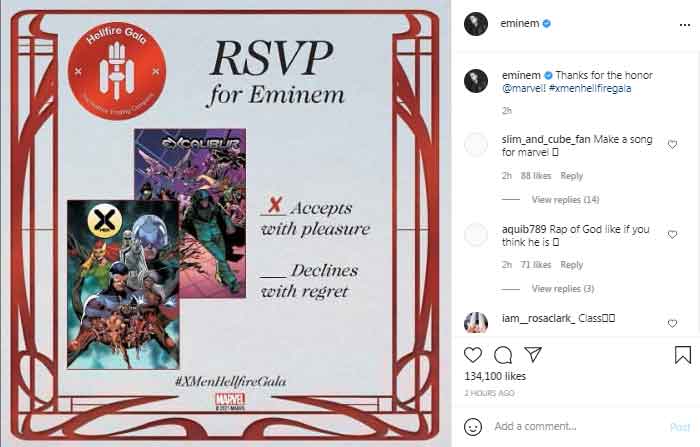Open the #xmenhellfiregala hashtag
Viewport: 700px width, 447px height.
point(590,88)
